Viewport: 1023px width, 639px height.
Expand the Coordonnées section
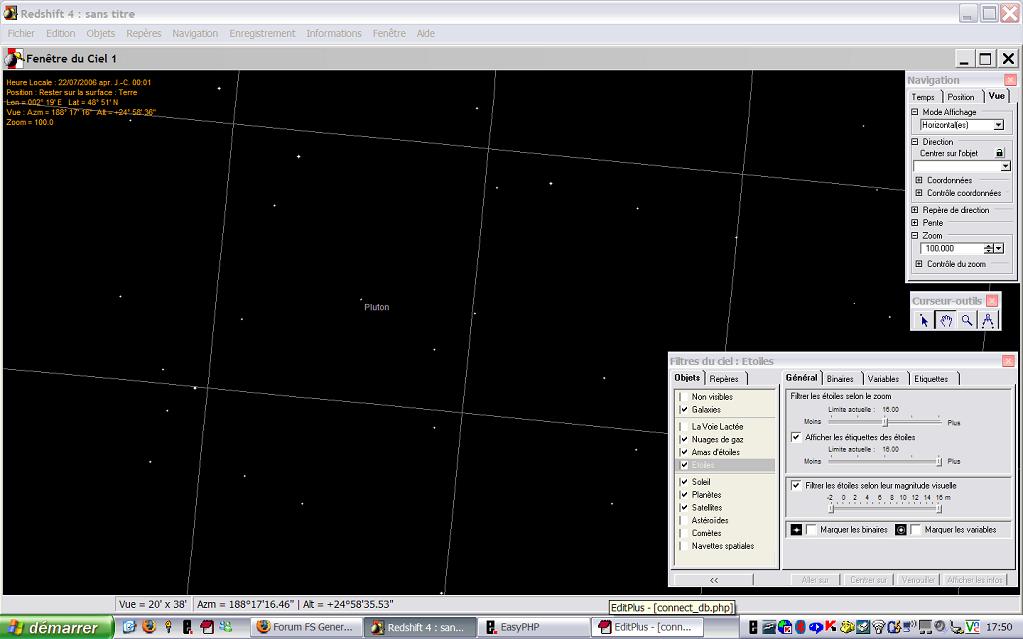919,181
